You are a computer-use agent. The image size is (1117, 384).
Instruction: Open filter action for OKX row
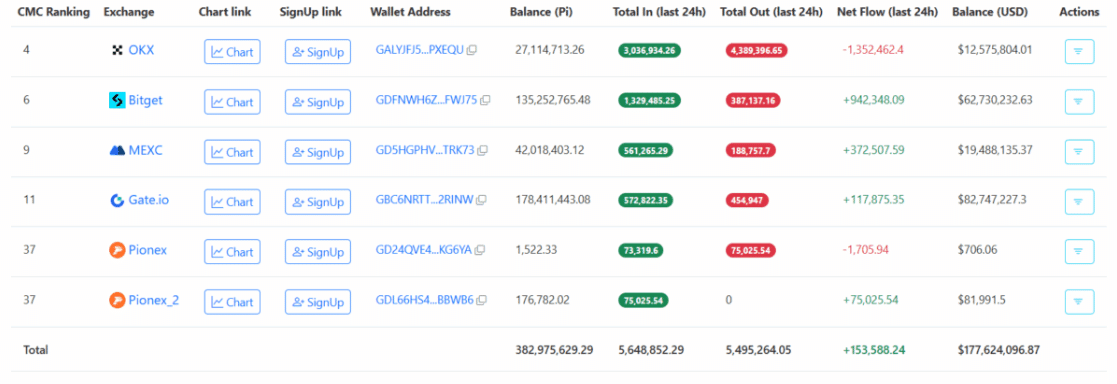(1079, 51)
